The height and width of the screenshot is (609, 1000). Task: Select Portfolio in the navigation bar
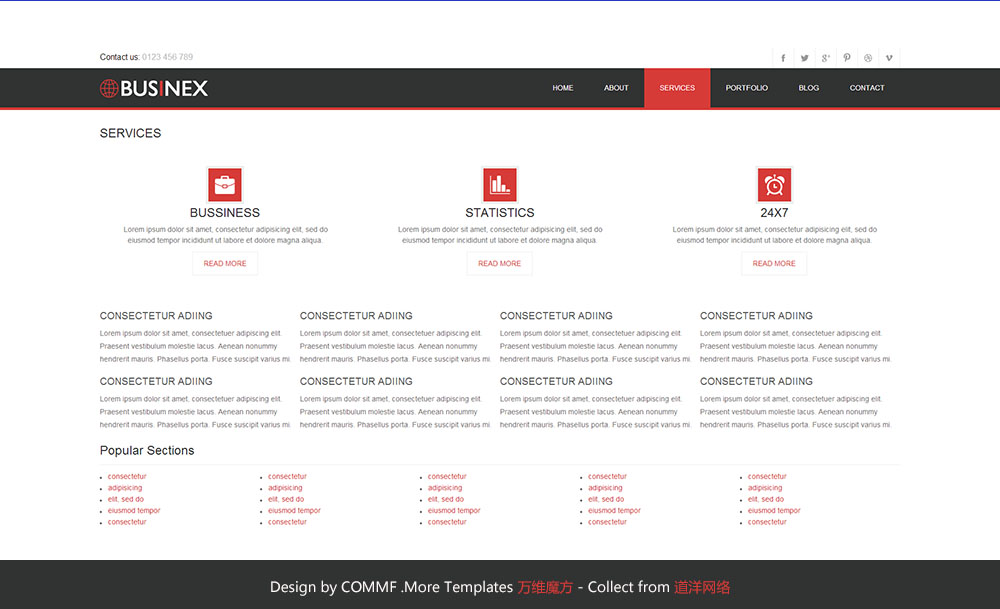(x=747, y=88)
